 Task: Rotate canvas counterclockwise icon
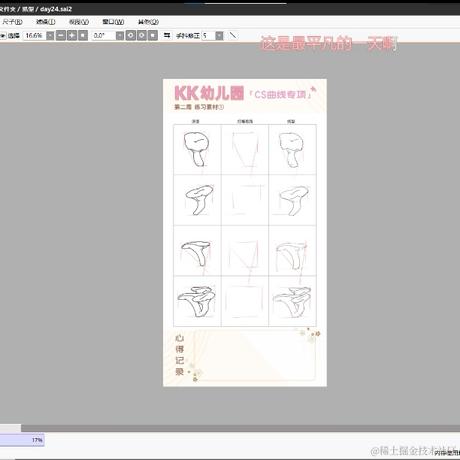(x=131, y=35)
